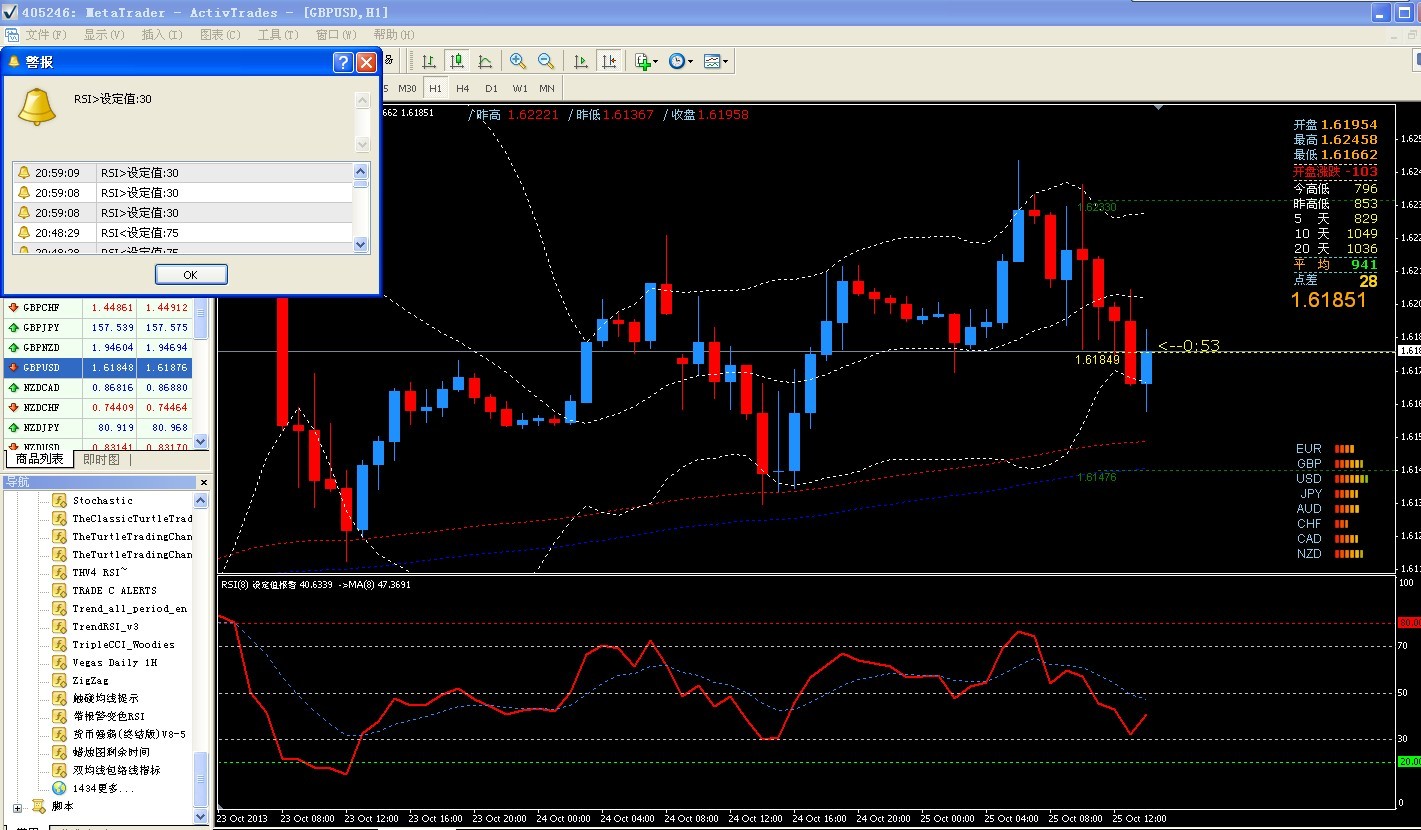The image size is (1421, 830).
Task: Expand the 脚本 scripts tree node
Action: tap(17, 807)
